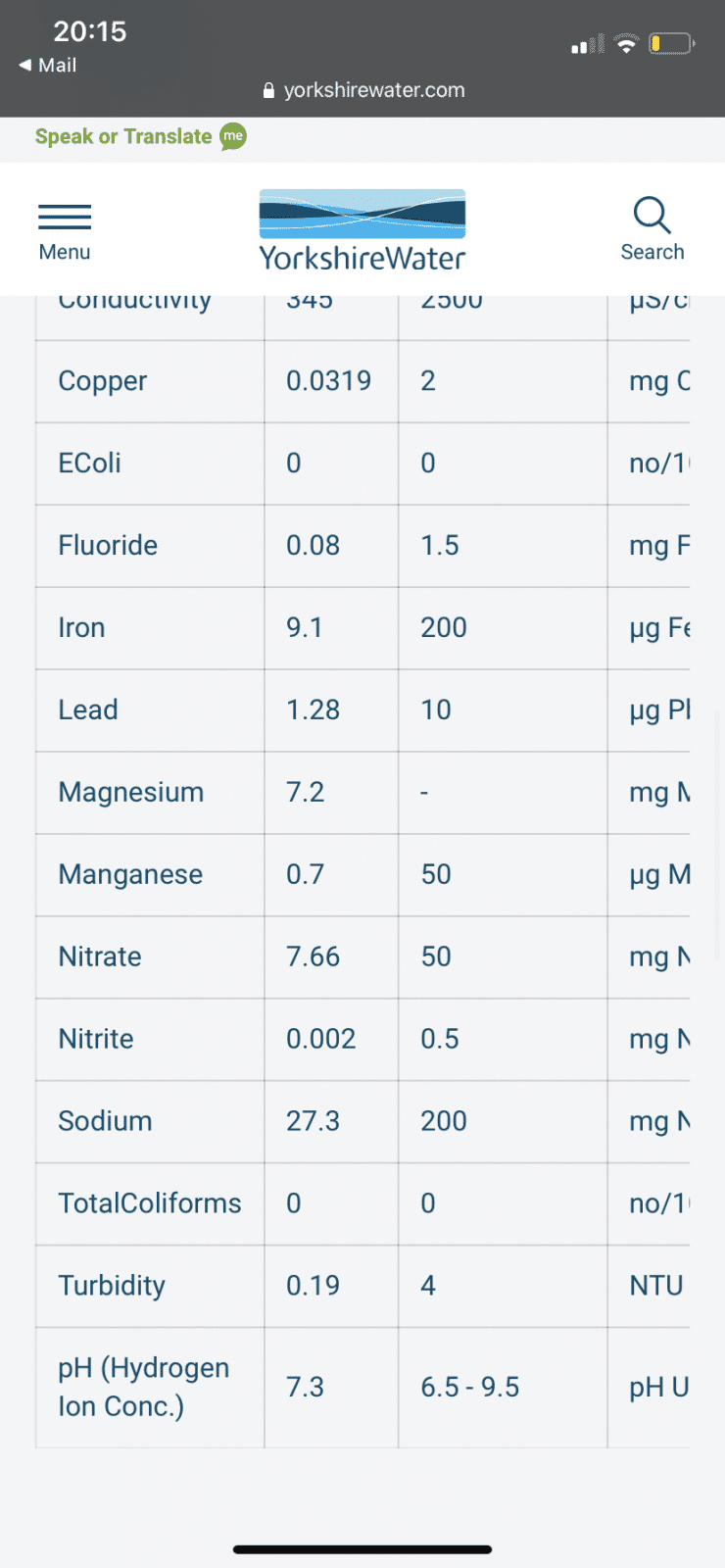Tap the Wi-Fi status icon
This screenshot has height=1568, width=725.
(x=626, y=43)
